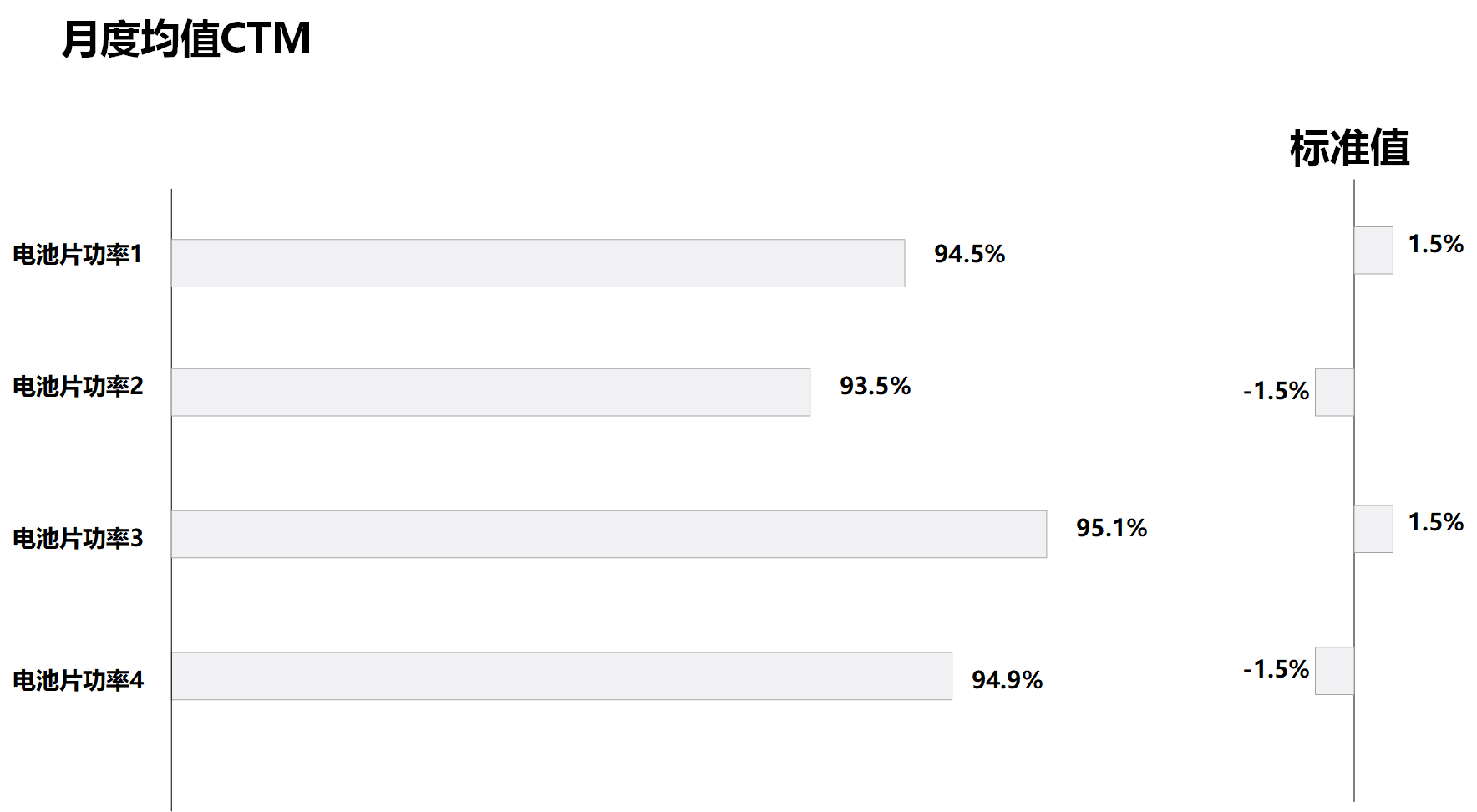Select the 电池片功率2 bar

pos(490,392)
